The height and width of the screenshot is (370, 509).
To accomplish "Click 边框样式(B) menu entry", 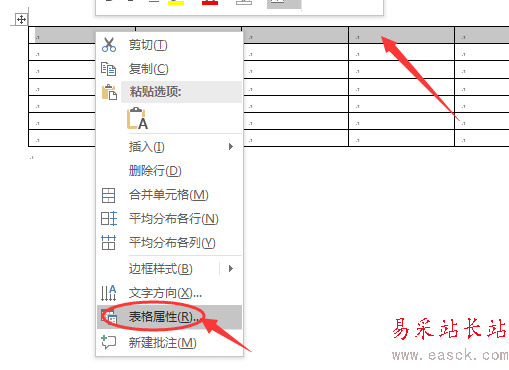I will coord(161,269).
